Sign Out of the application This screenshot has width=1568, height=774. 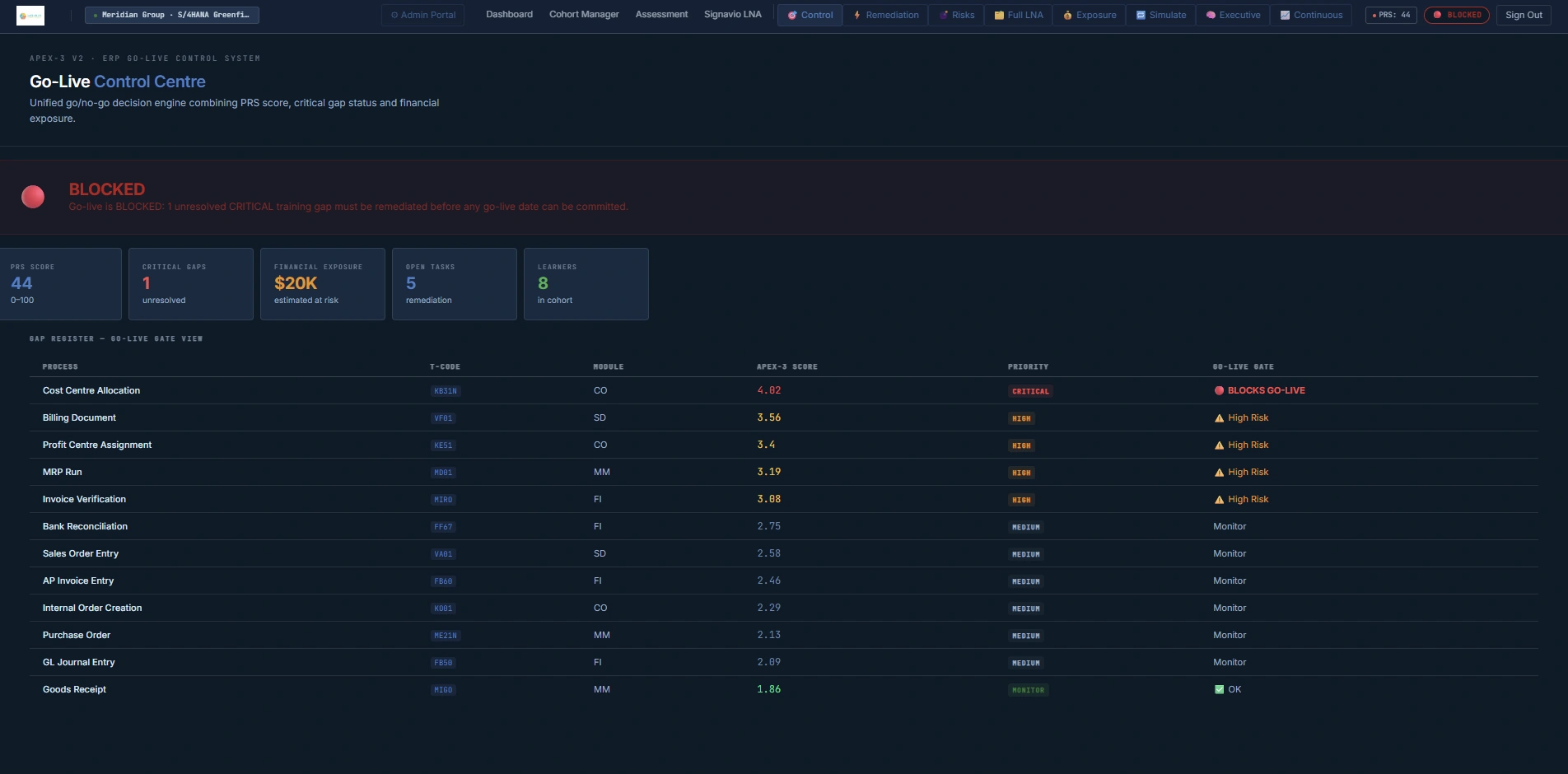point(1524,15)
